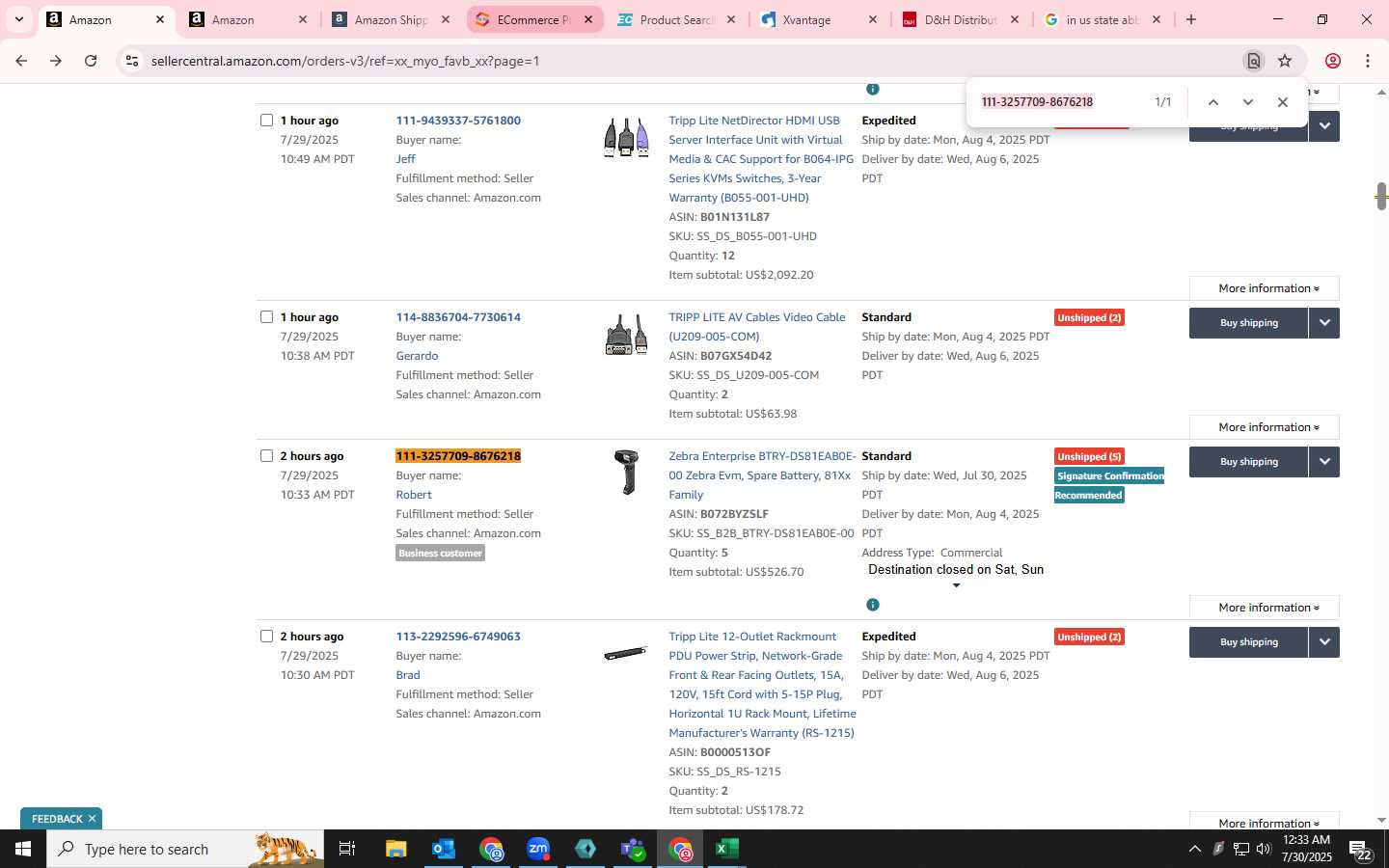Open TRIPP LITE AV Cables Video Cable link
Viewport: 1389px width, 868px height.
pyautogui.click(x=757, y=327)
